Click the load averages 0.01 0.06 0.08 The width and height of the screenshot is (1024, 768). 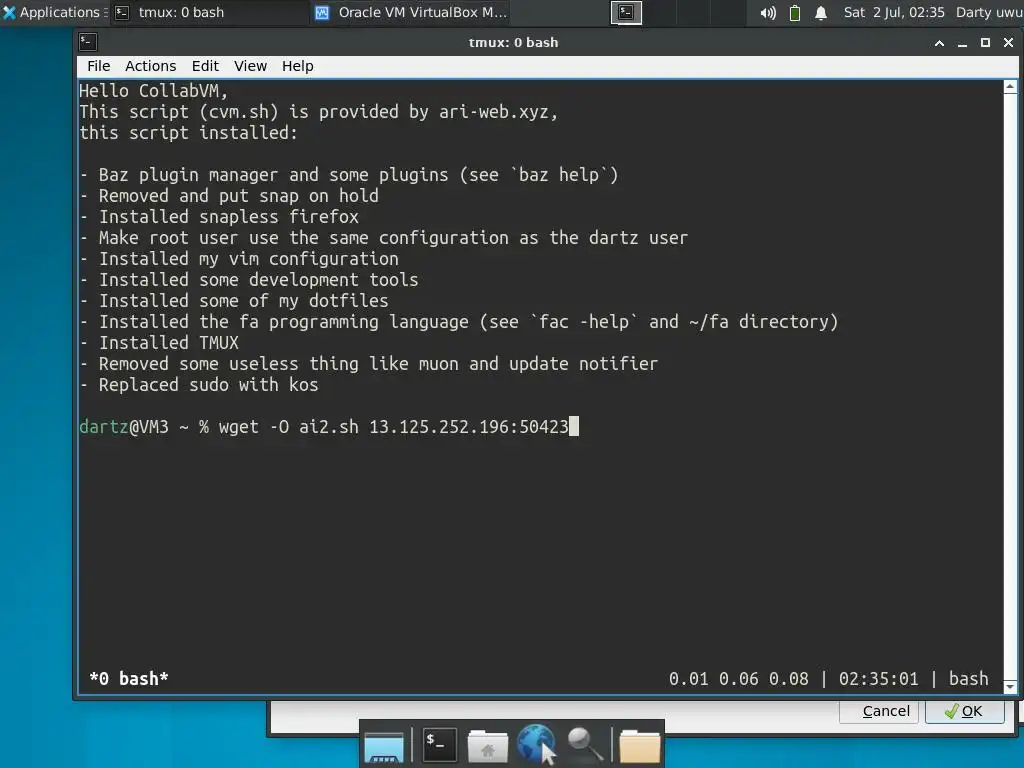(x=739, y=679)
